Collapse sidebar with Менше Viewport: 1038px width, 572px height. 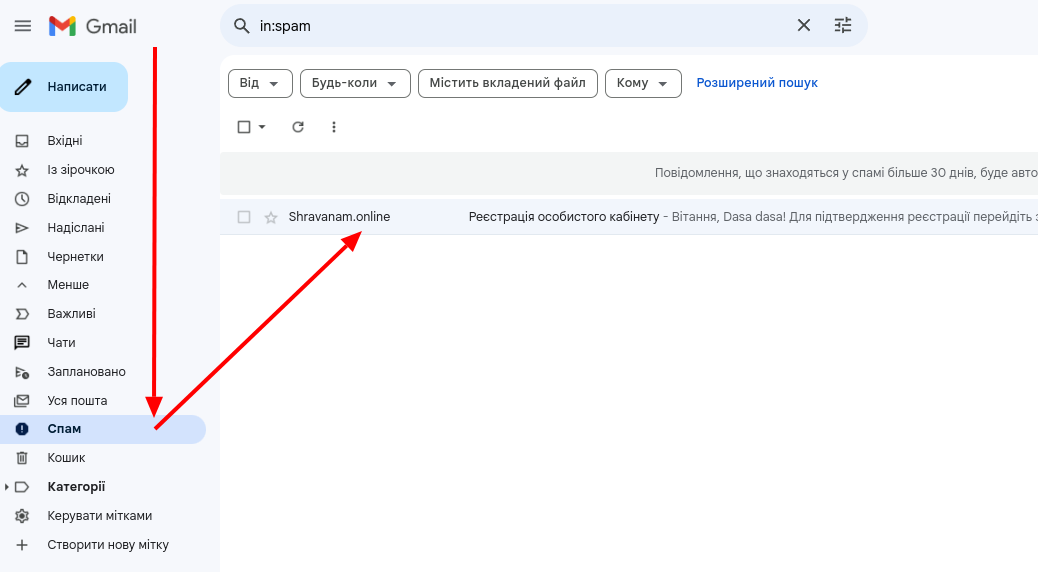(x=68, y=285)
